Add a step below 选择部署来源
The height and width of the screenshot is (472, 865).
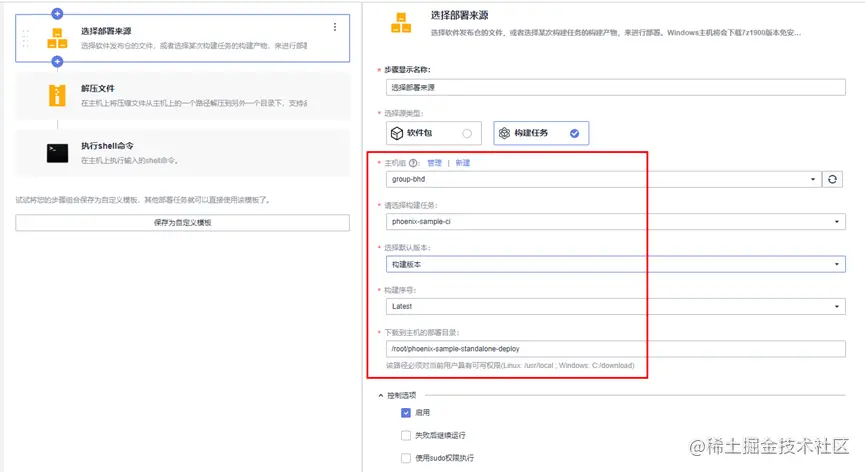pyautogui.click(x=57, y=62)
